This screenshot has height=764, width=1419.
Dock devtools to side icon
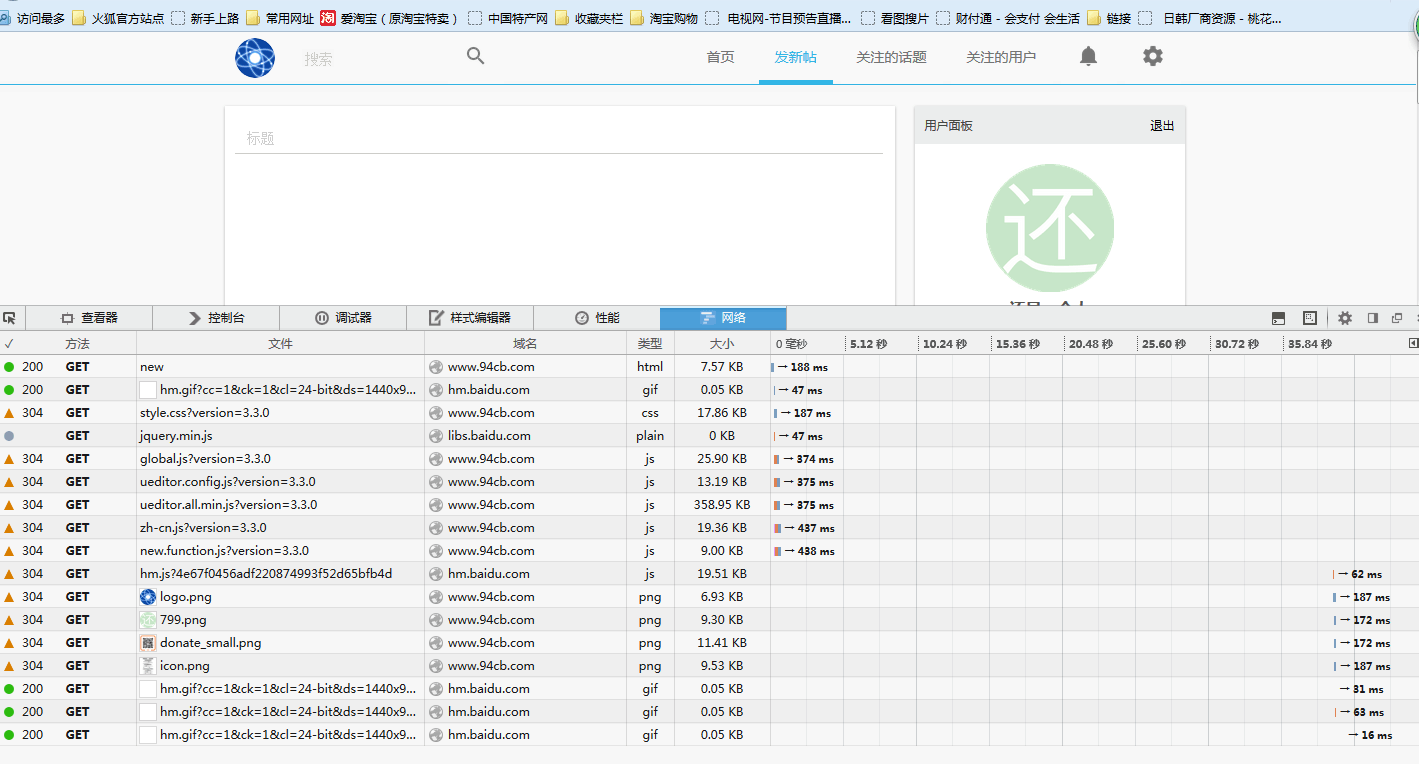[1373, 318]
